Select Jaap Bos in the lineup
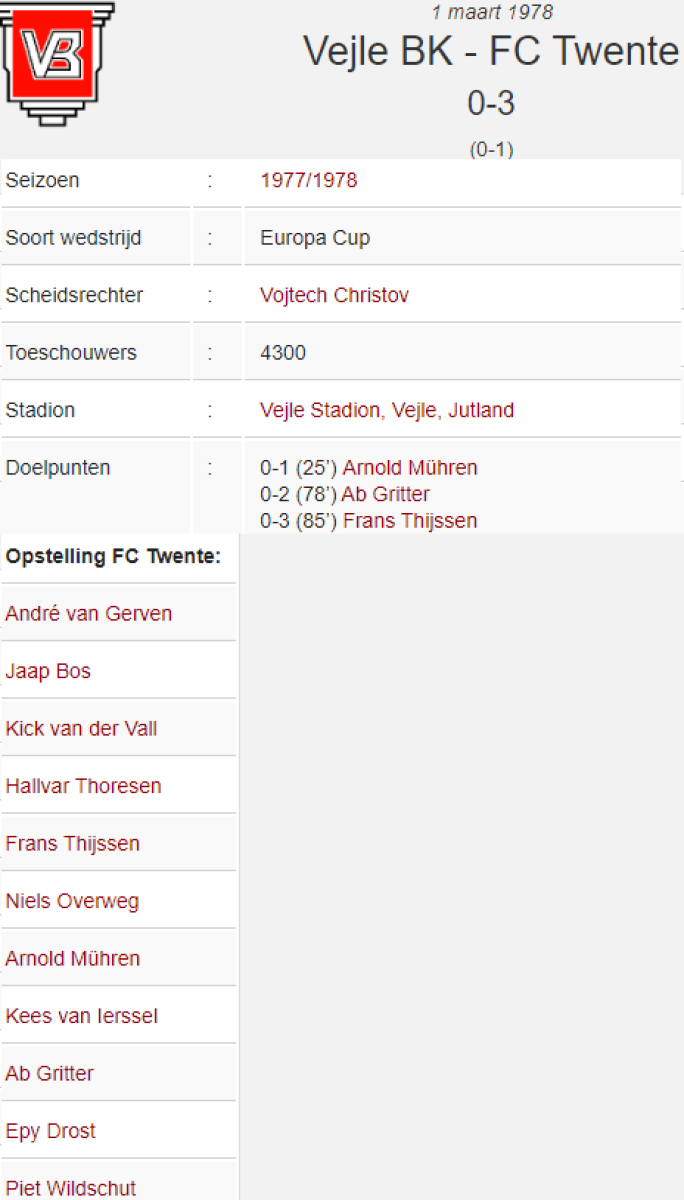Viewport: 684px width, 1200px height. point(48,671)
